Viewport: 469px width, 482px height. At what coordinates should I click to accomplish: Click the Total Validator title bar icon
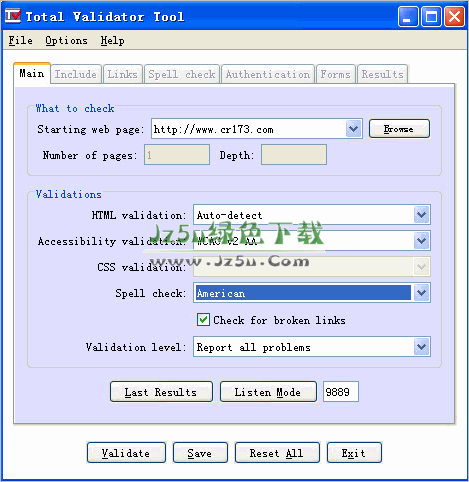pos(13,16)
